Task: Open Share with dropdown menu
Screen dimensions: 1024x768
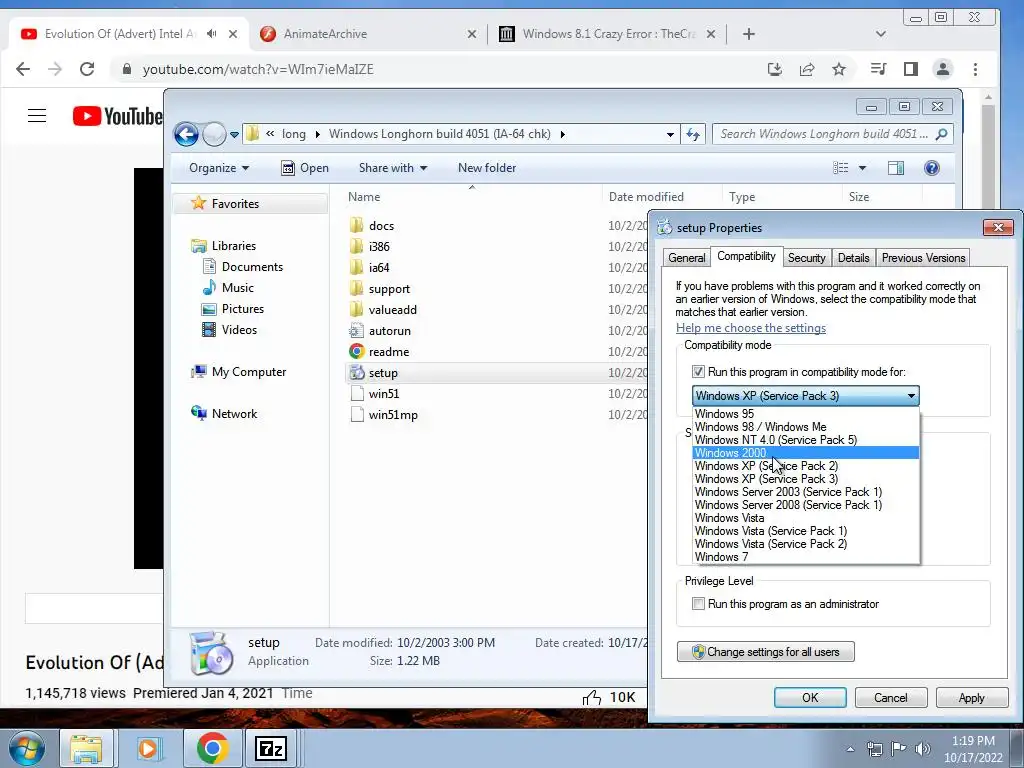Action: (x=392, y=168)
